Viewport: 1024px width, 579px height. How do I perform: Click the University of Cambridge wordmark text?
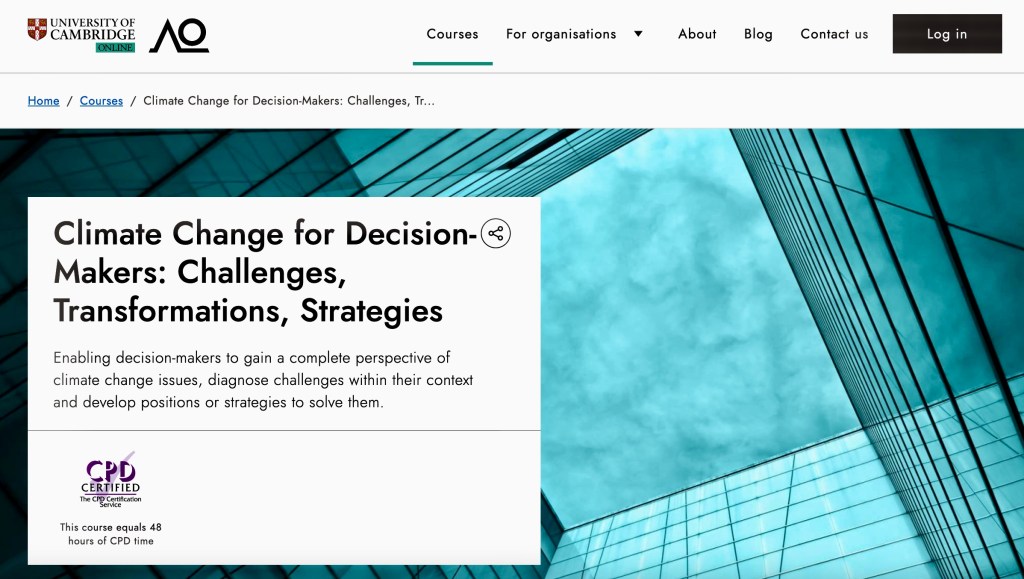pos(92,28)
